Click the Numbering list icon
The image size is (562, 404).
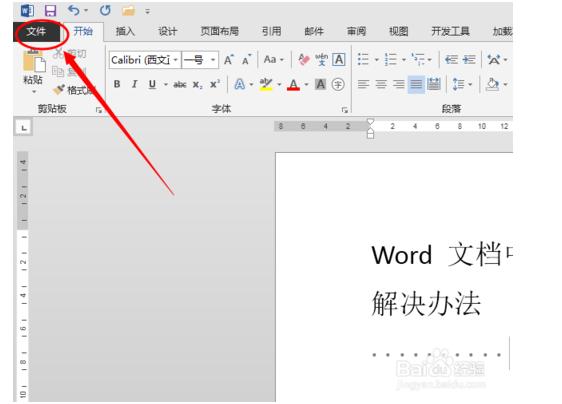tap(390, 60)
